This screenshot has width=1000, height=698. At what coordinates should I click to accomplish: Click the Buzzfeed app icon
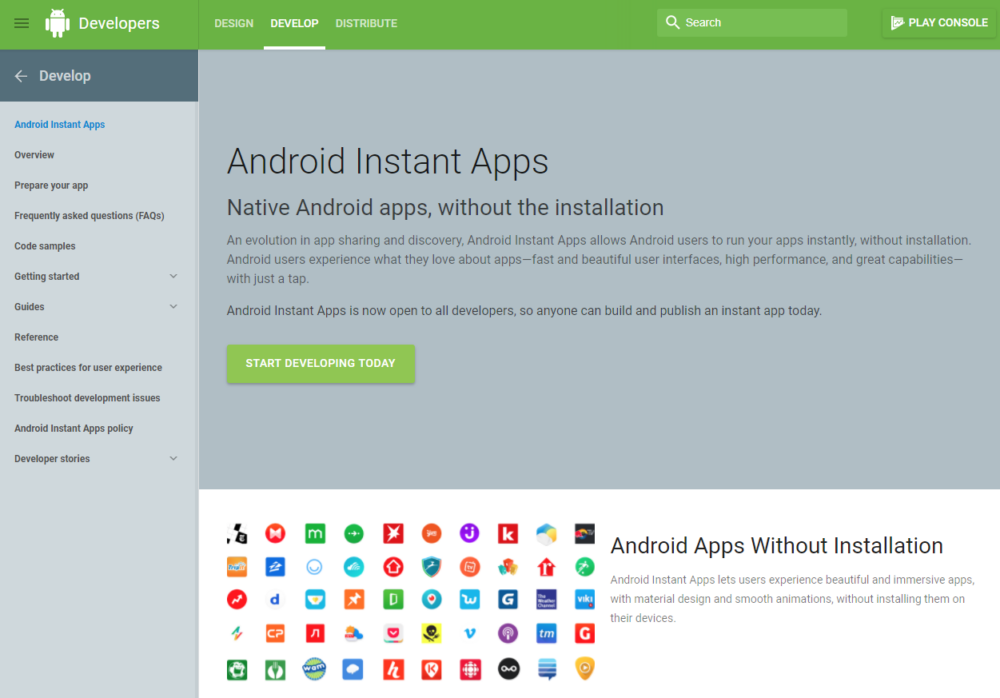pyautogui.click(x=237, y=599)
